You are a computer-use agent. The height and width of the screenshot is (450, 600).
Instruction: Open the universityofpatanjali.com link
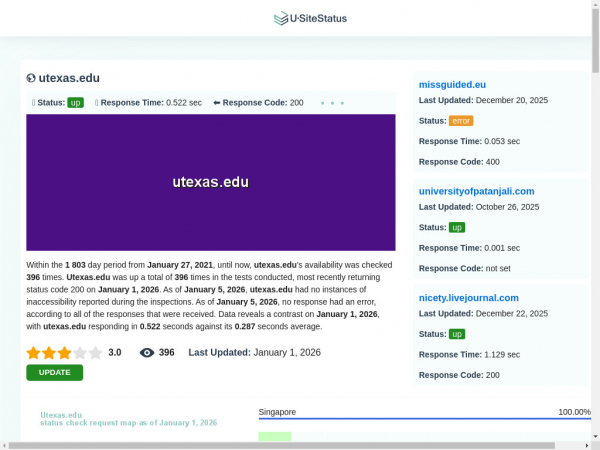(x=476, y=191)
